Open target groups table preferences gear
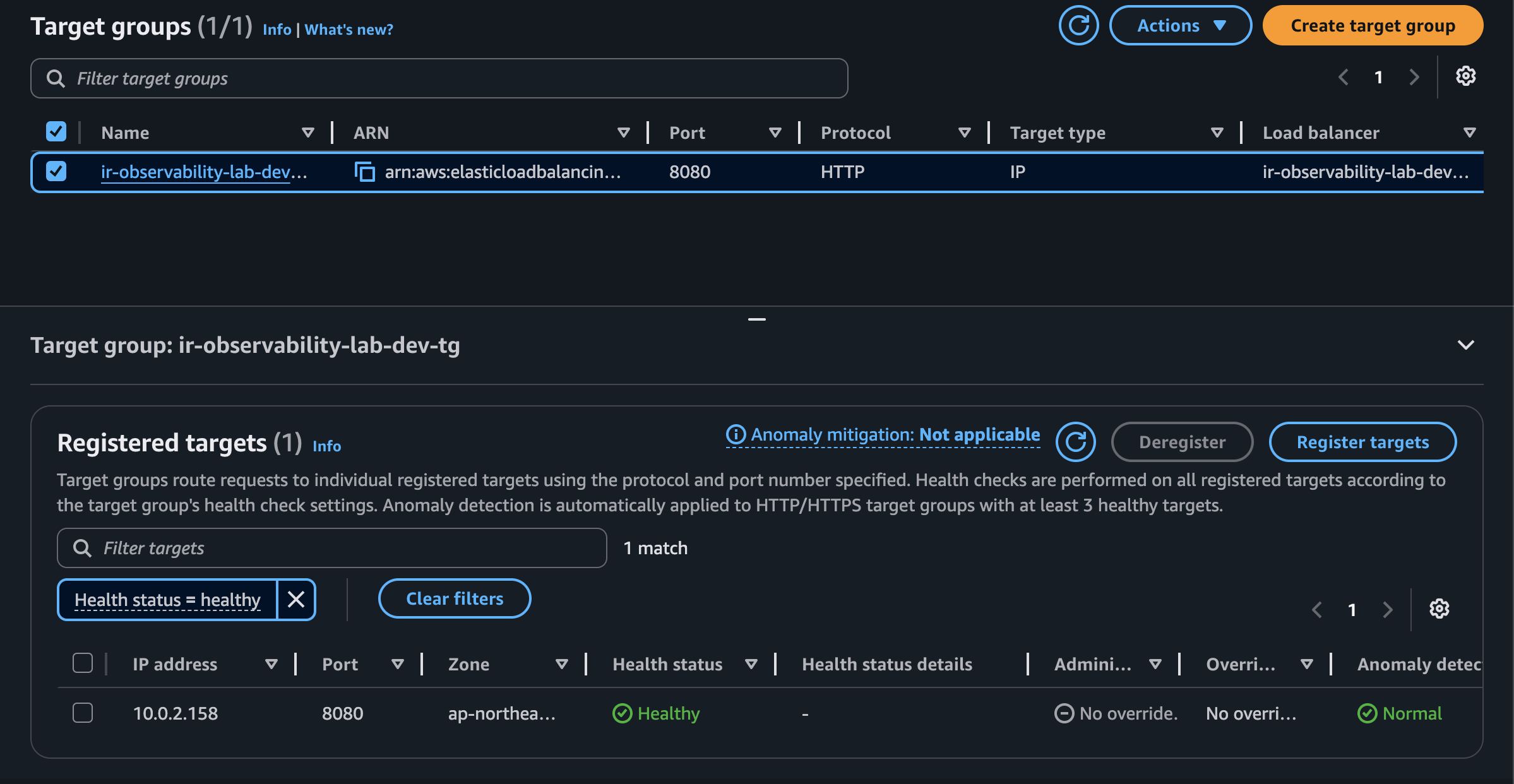1514x784 pixels. click(1465, 76)
